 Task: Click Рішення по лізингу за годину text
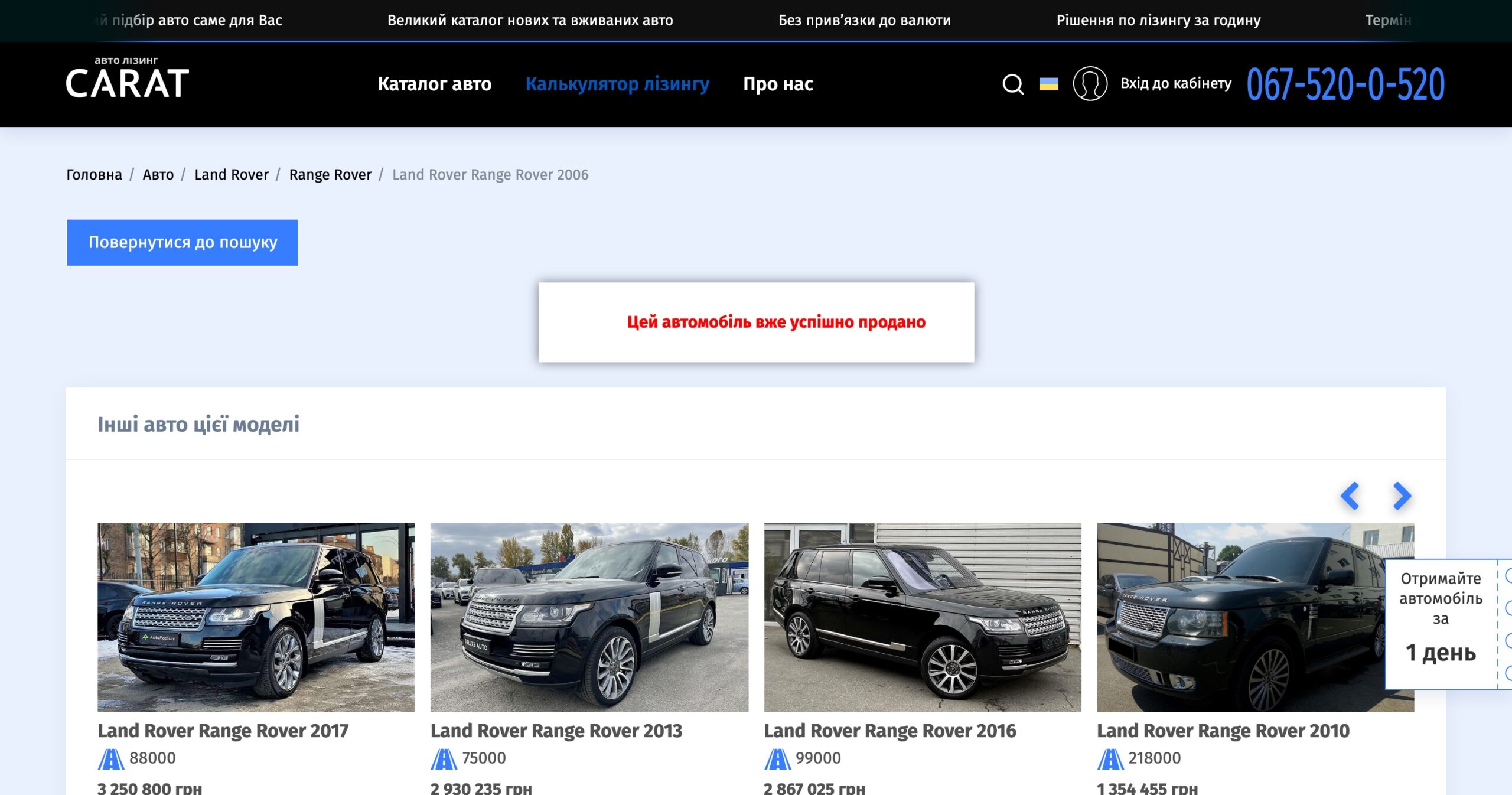point(1158,20)
